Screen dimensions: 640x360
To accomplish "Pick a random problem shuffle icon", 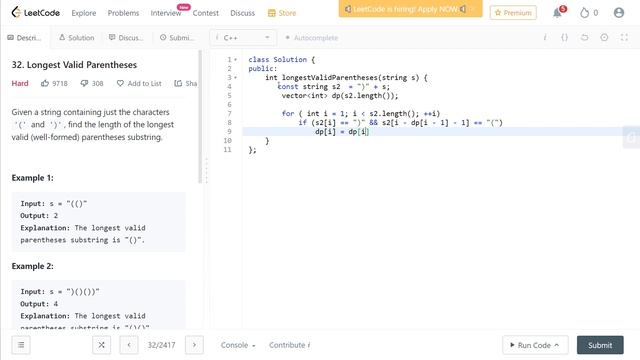I will pyautogui.click(x=101, y=345).
